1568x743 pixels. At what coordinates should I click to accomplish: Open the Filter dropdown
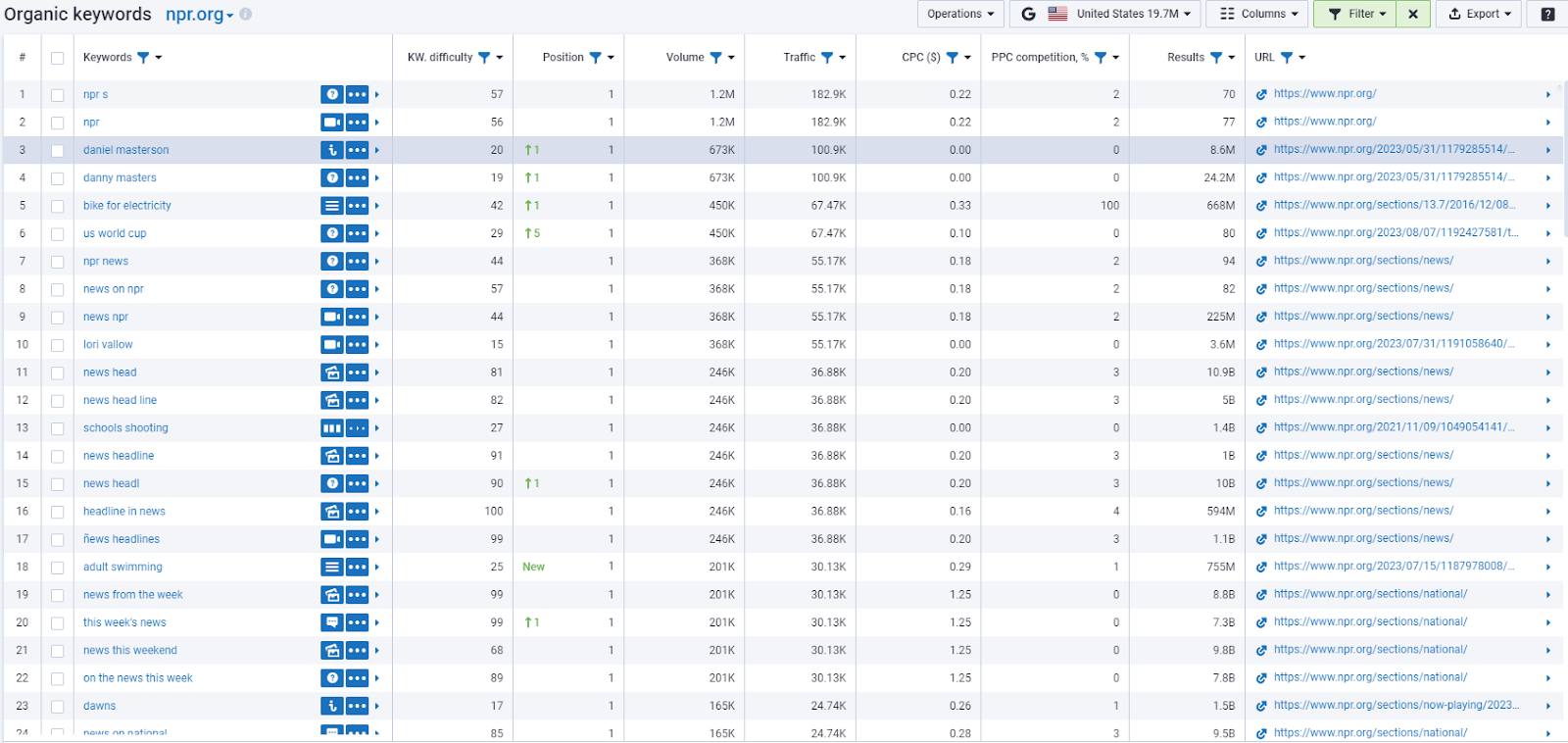coord(1356,14)
